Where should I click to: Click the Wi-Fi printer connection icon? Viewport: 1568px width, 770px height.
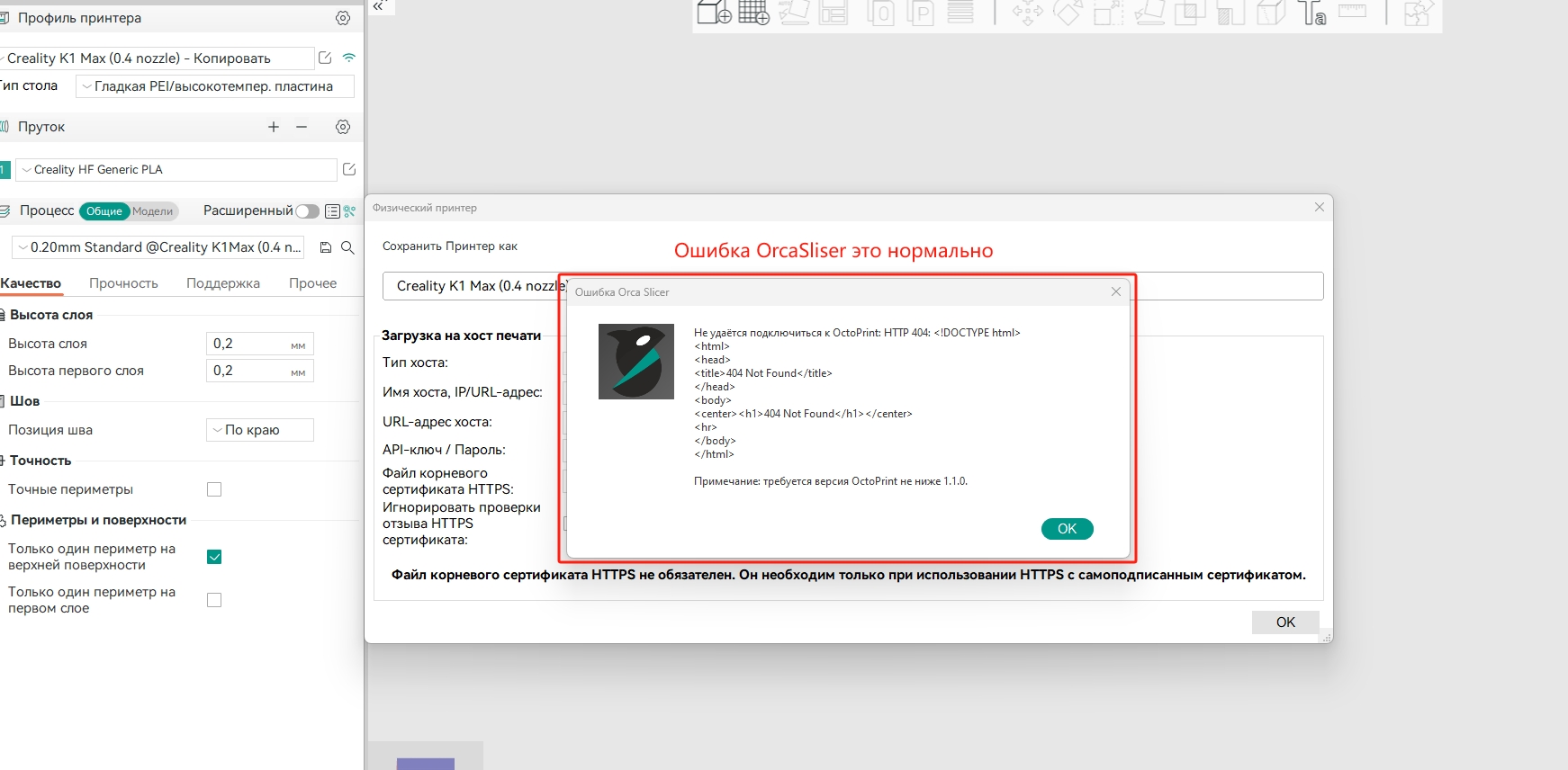348,58
